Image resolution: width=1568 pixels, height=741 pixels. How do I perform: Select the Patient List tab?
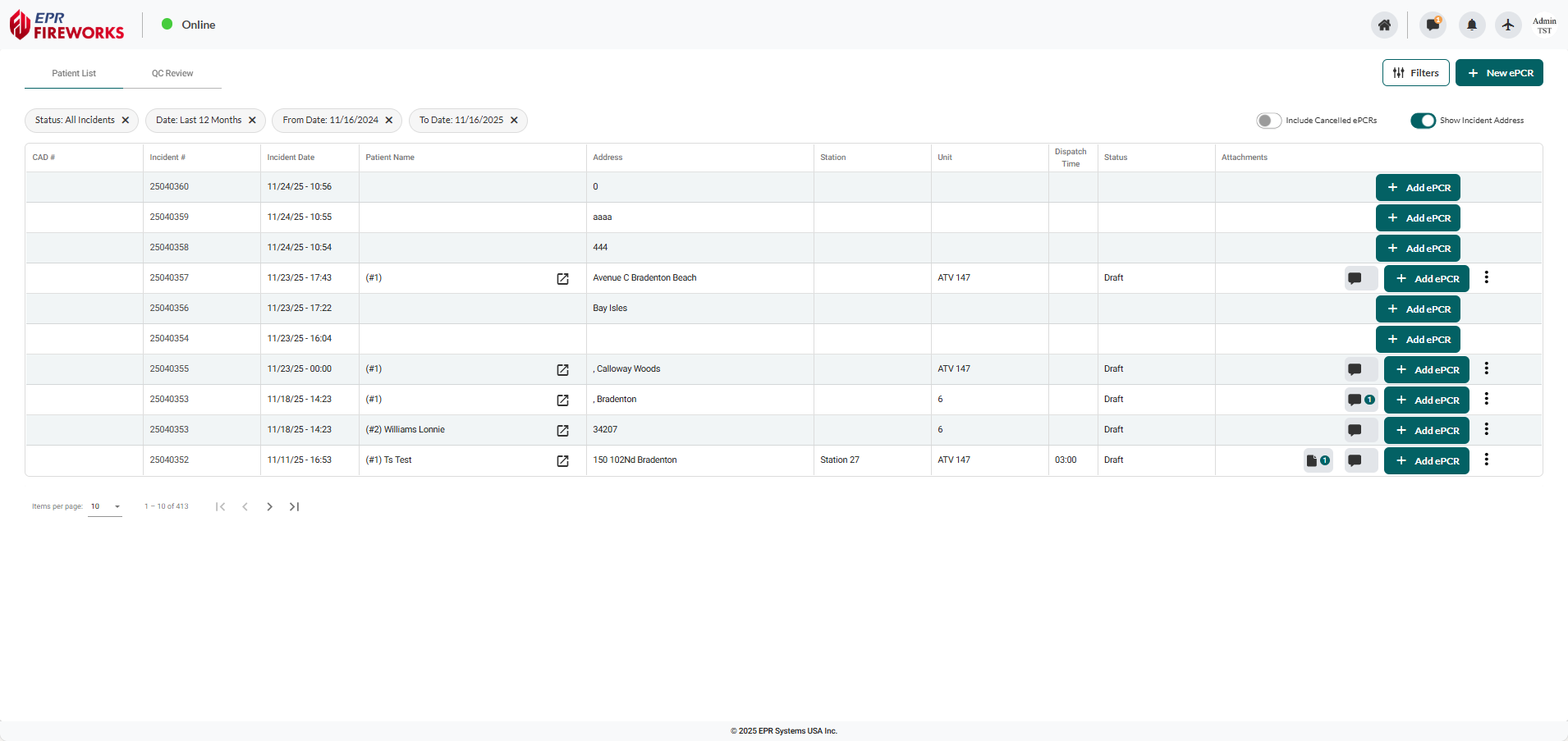pyautogui.click(x=74, y=74)
